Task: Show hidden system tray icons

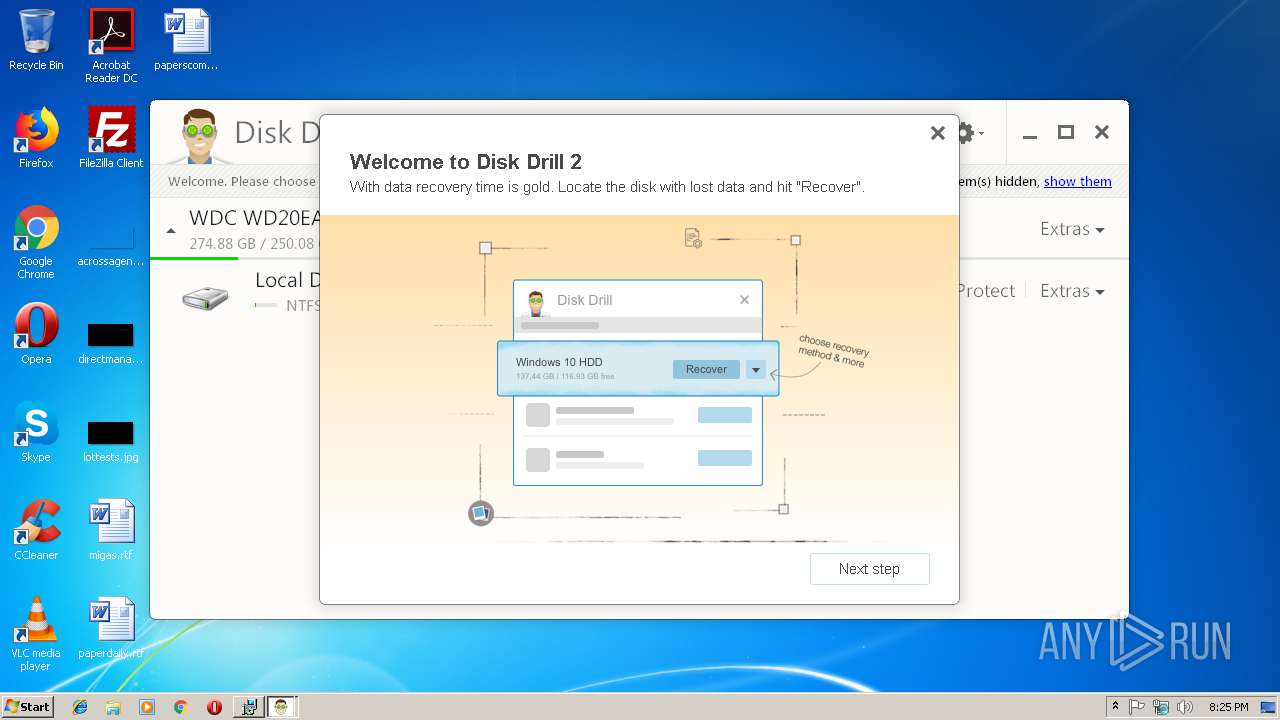Action: [x=1115, y=707]
